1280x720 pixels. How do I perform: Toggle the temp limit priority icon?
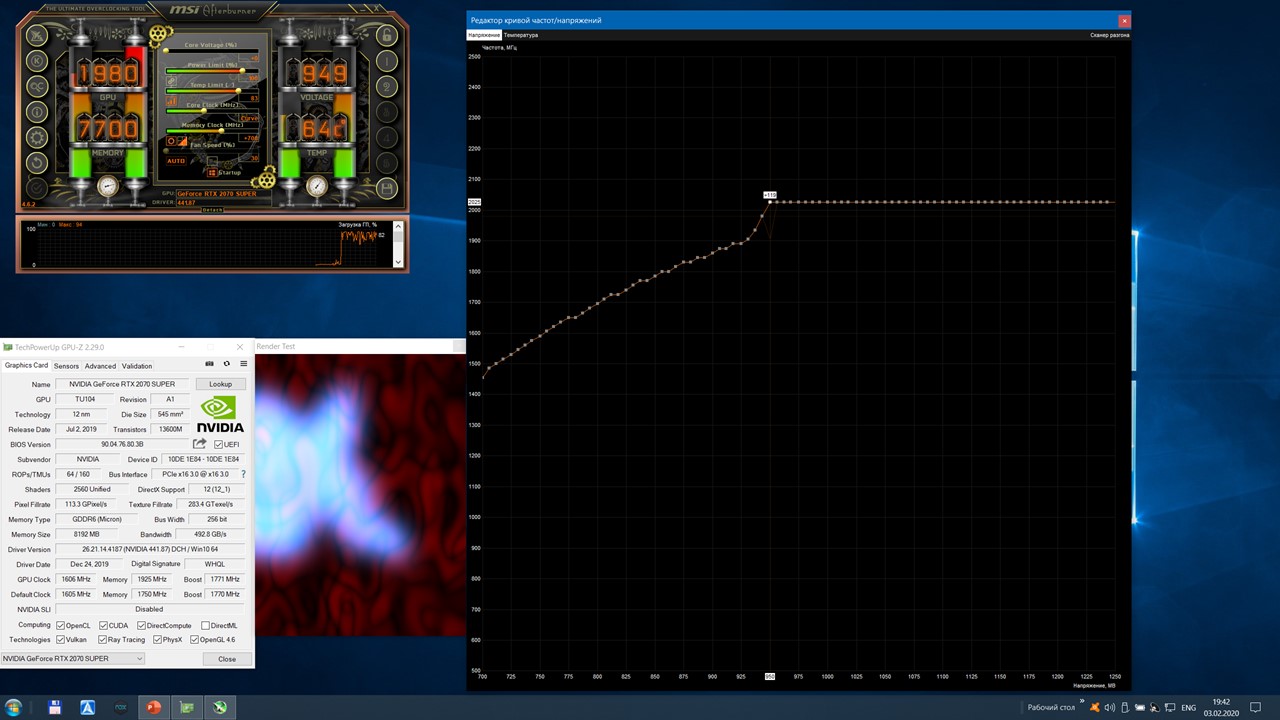click(171, 100)
